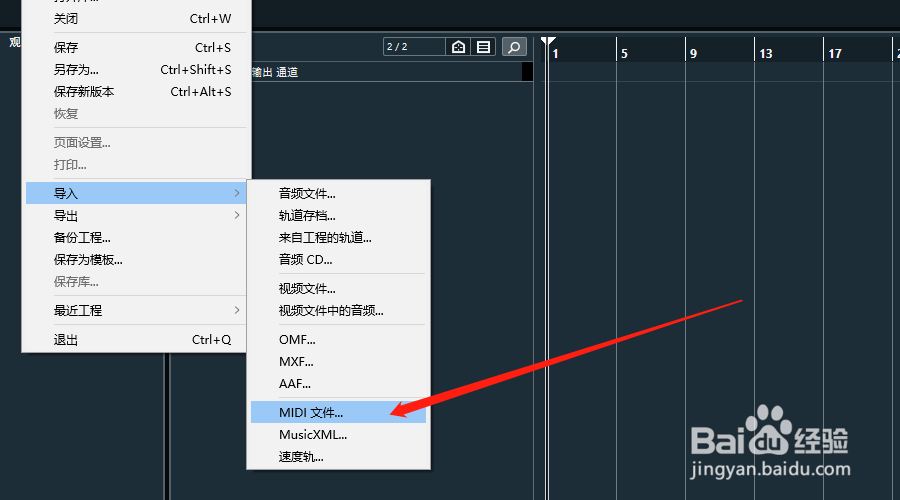The image size is (900, 500).
Task: Open the track list configuration icon
Action: (x=483, y=46)
